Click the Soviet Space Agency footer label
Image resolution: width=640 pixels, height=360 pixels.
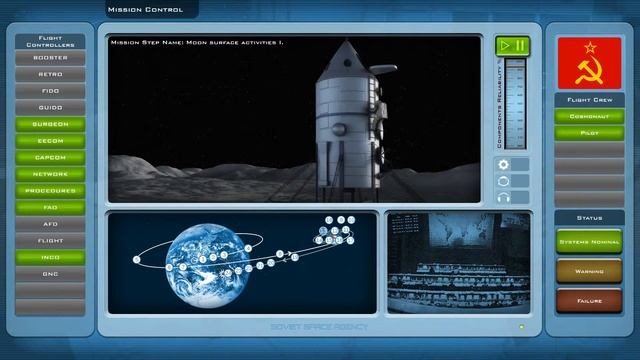pos(319,327)
